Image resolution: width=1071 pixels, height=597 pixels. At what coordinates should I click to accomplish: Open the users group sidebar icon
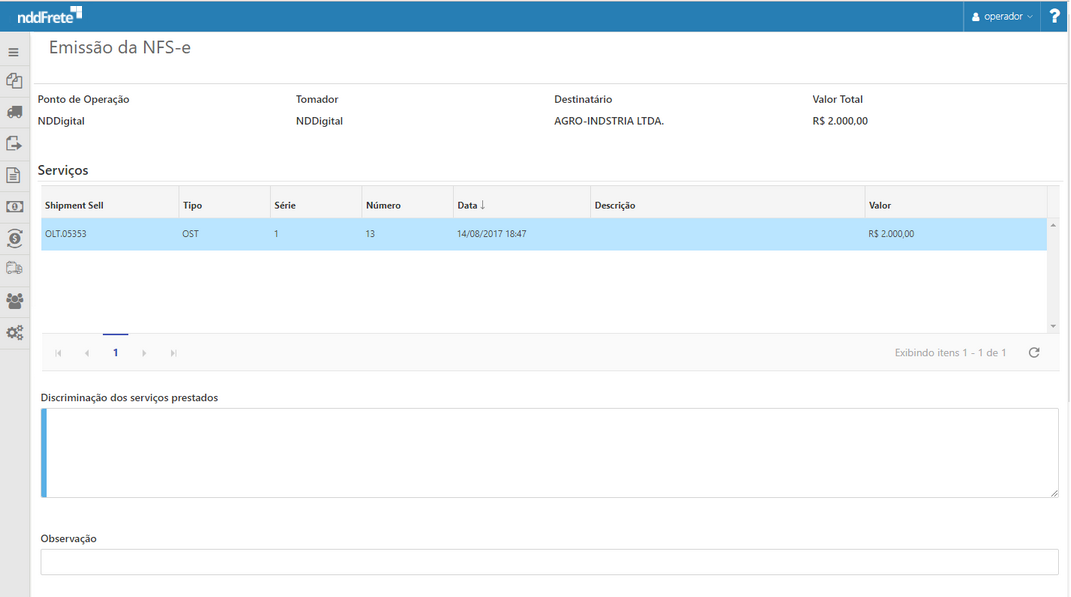(14, 301)
